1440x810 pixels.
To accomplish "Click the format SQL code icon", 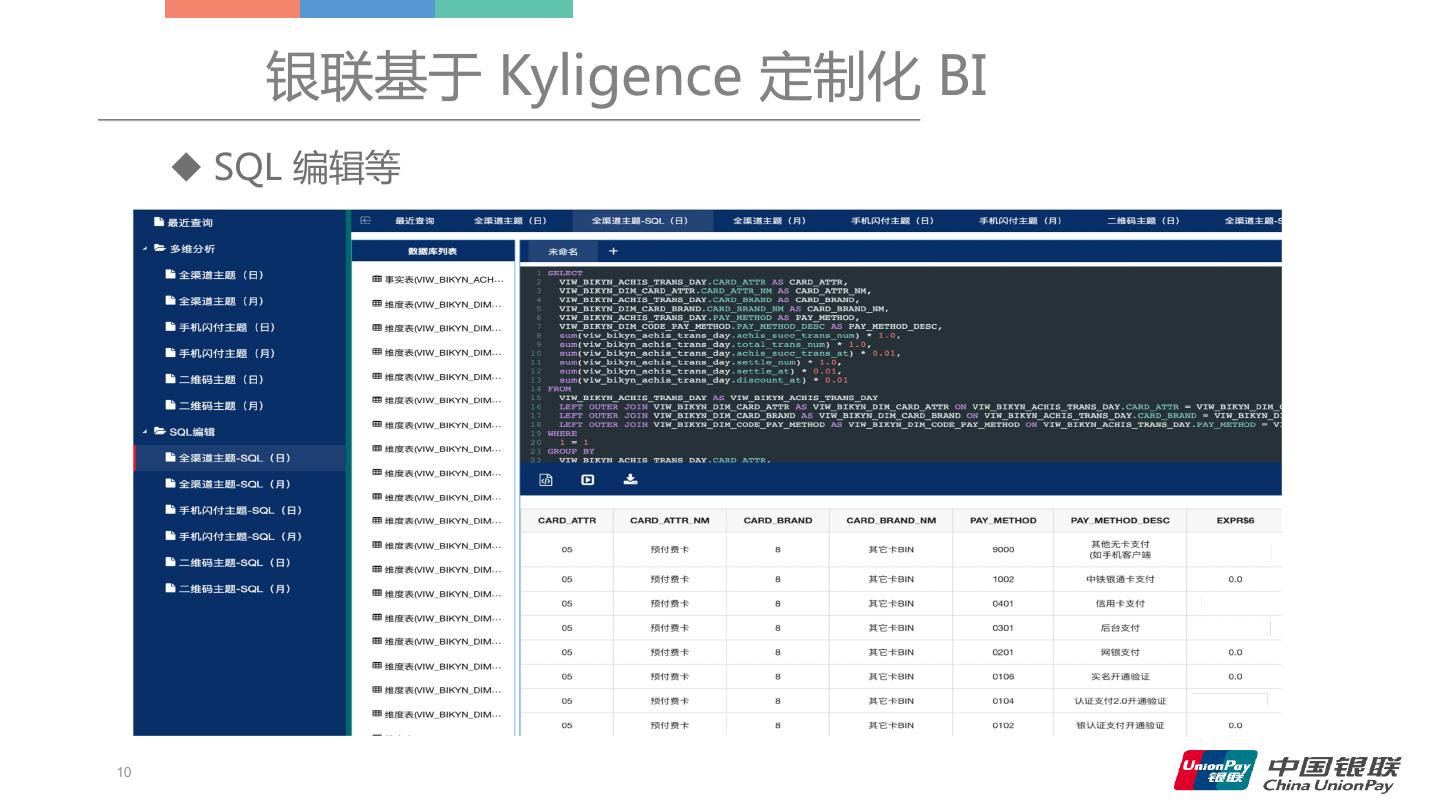I will [546, 480].
